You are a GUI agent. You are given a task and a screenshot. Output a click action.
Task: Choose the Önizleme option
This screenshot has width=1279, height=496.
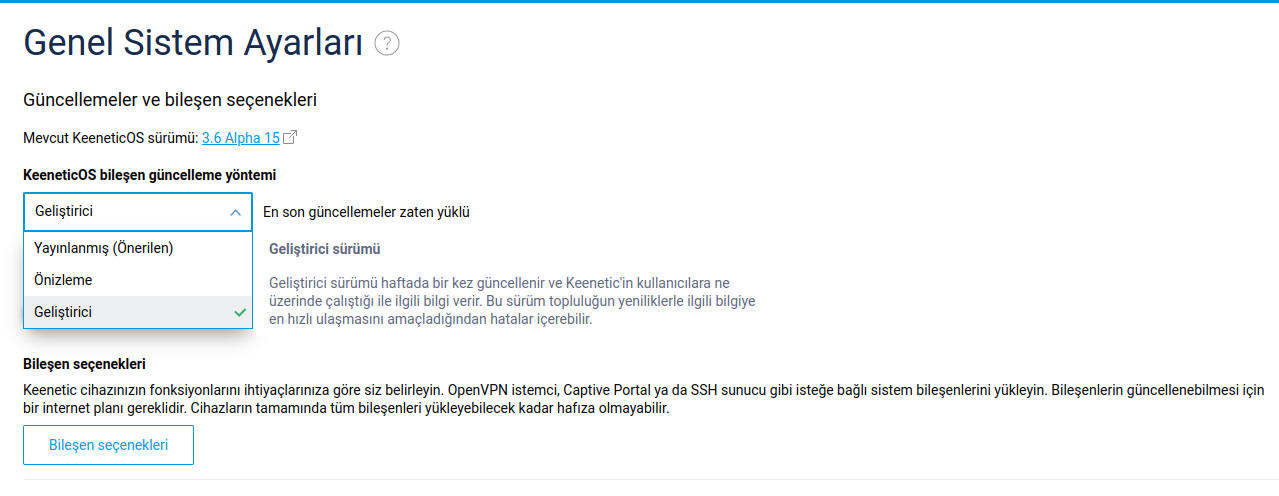pos(138,280)
